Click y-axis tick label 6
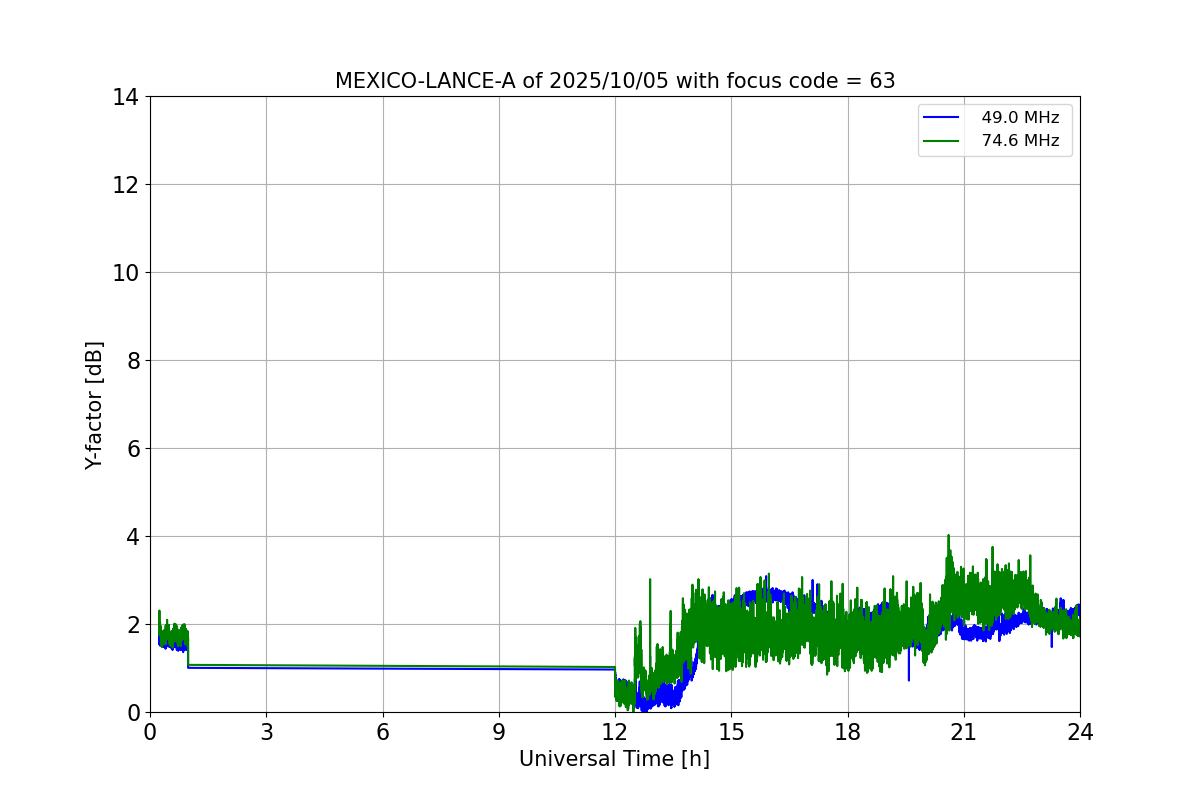Screen dimensions: 1200x800 pos(133,449)
